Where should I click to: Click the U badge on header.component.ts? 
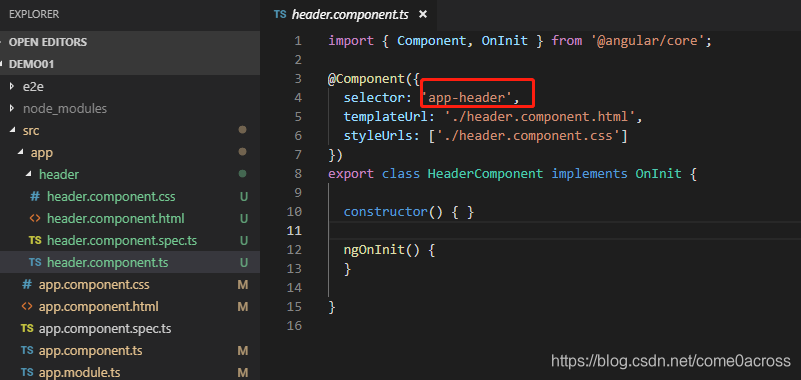(x=244, y=263)
